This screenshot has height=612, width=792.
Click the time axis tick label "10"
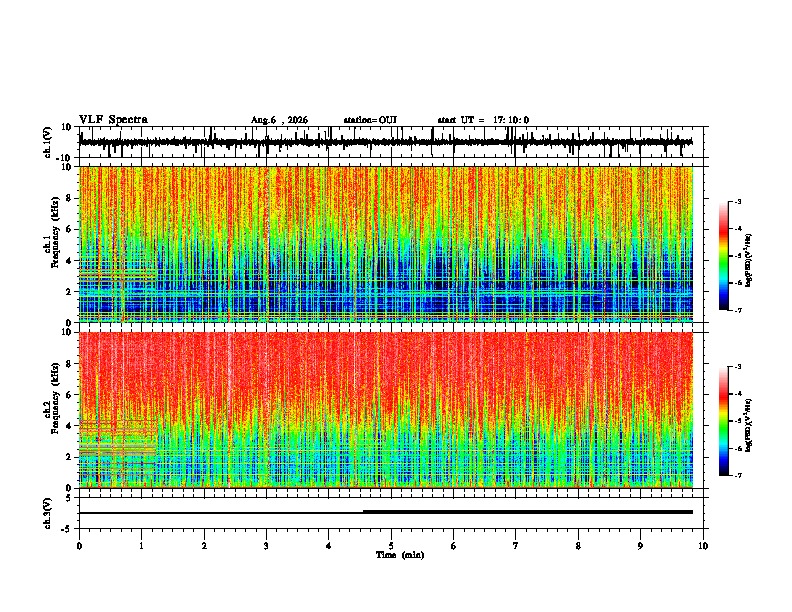click(703, 546)
